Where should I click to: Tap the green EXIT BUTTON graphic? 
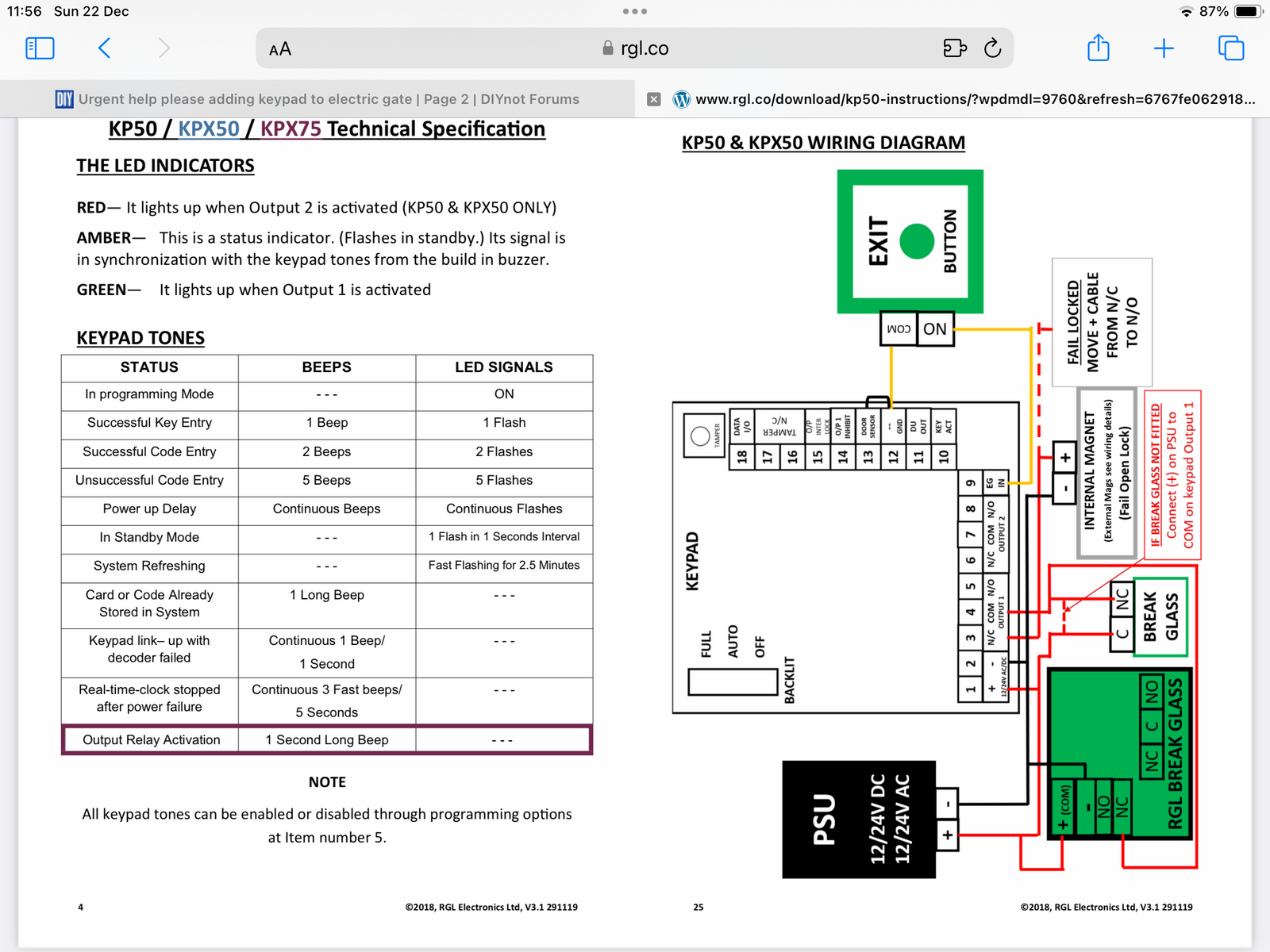[x=910, y=241]
